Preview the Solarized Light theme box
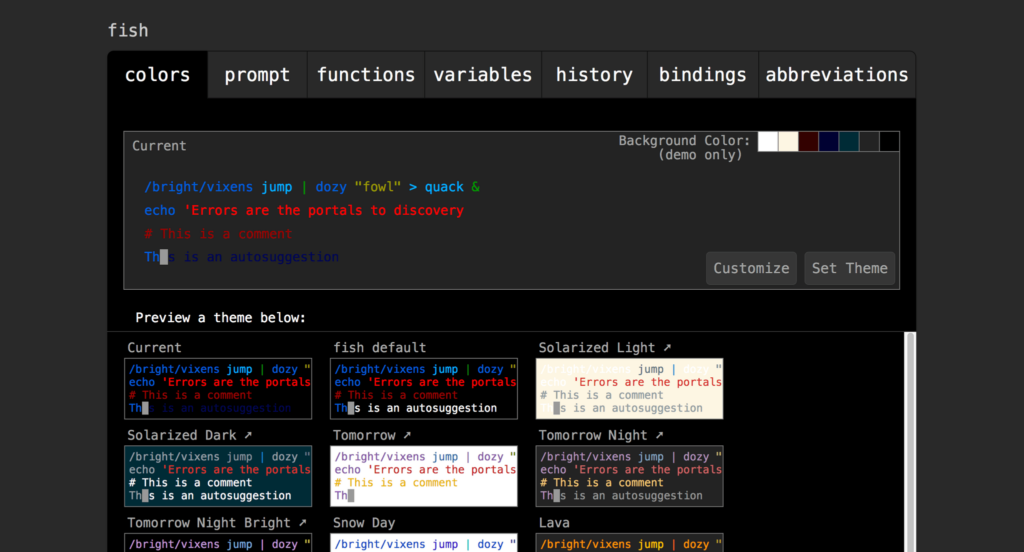 (630, 389)
